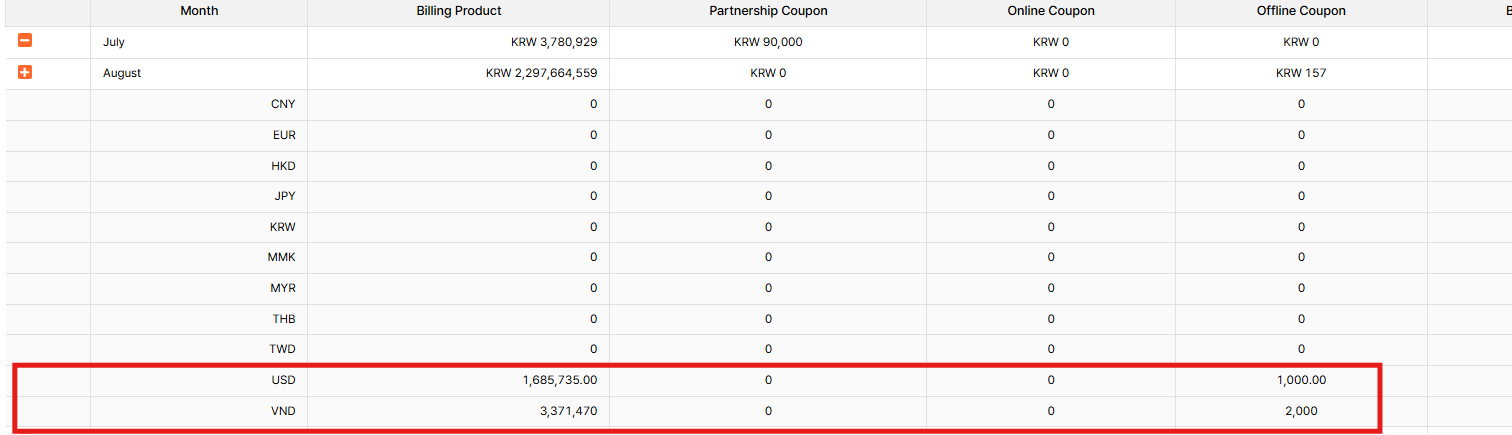Select the July month cell

pos(113,42)
